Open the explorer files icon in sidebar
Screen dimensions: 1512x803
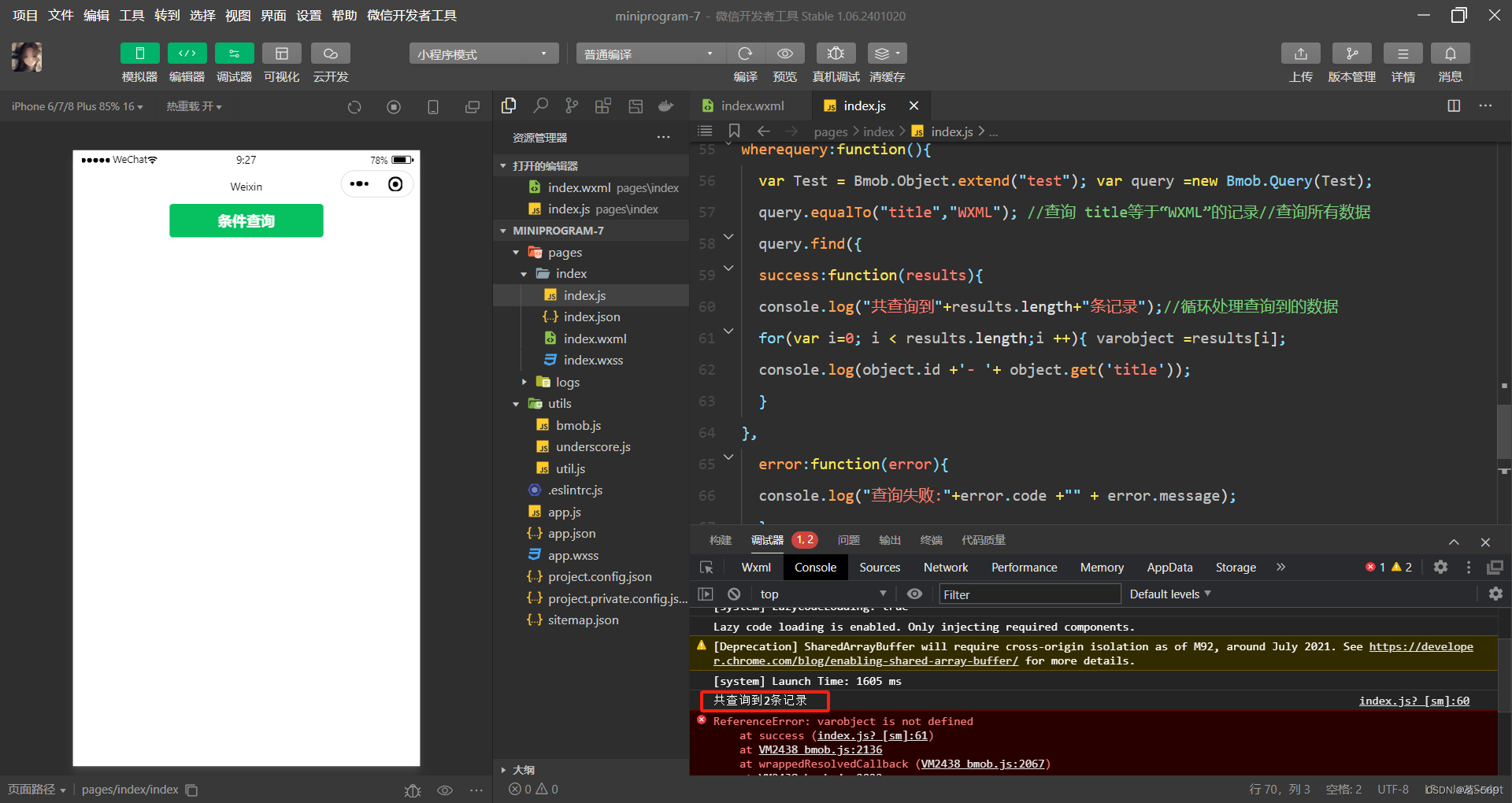click(x=509, y=105)
